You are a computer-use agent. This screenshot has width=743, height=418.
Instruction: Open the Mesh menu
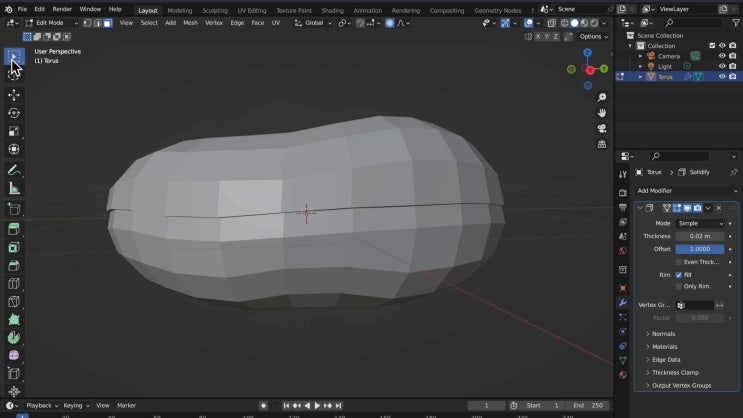(190, 23)
